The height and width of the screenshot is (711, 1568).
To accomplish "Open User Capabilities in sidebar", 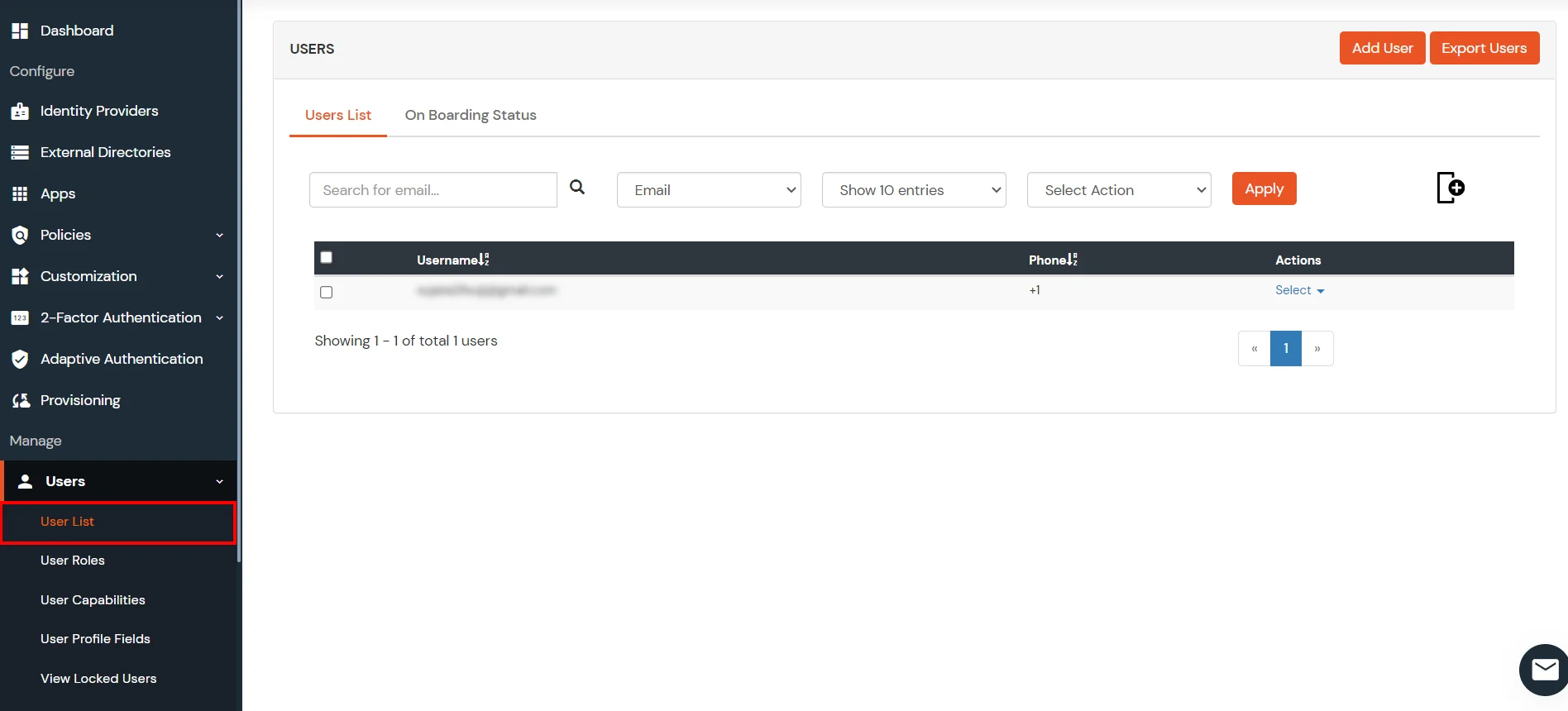I will 93,600.
